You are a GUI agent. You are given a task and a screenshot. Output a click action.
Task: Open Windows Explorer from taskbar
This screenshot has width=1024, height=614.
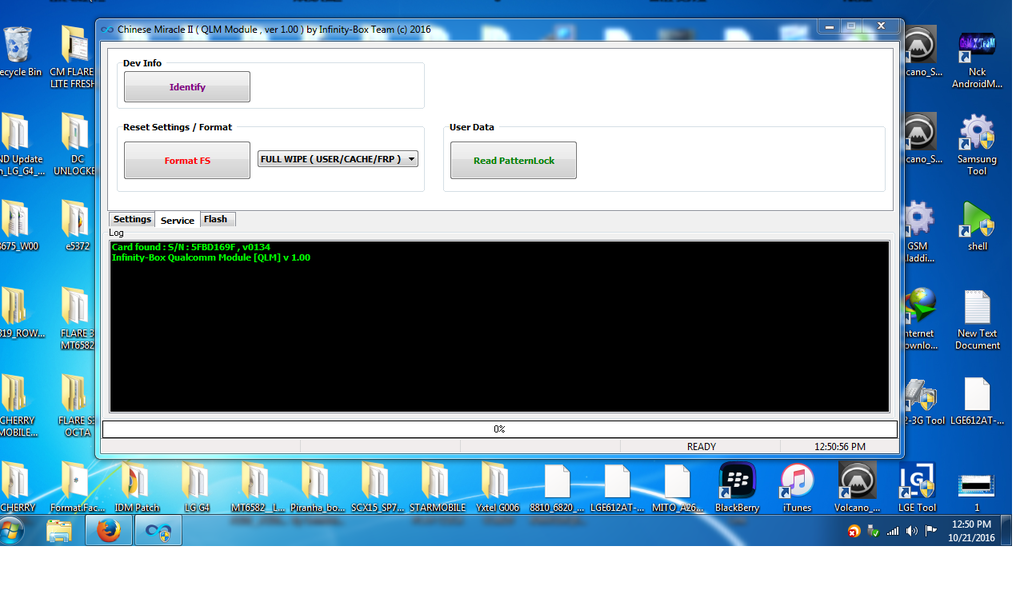(x=59, y=530)
